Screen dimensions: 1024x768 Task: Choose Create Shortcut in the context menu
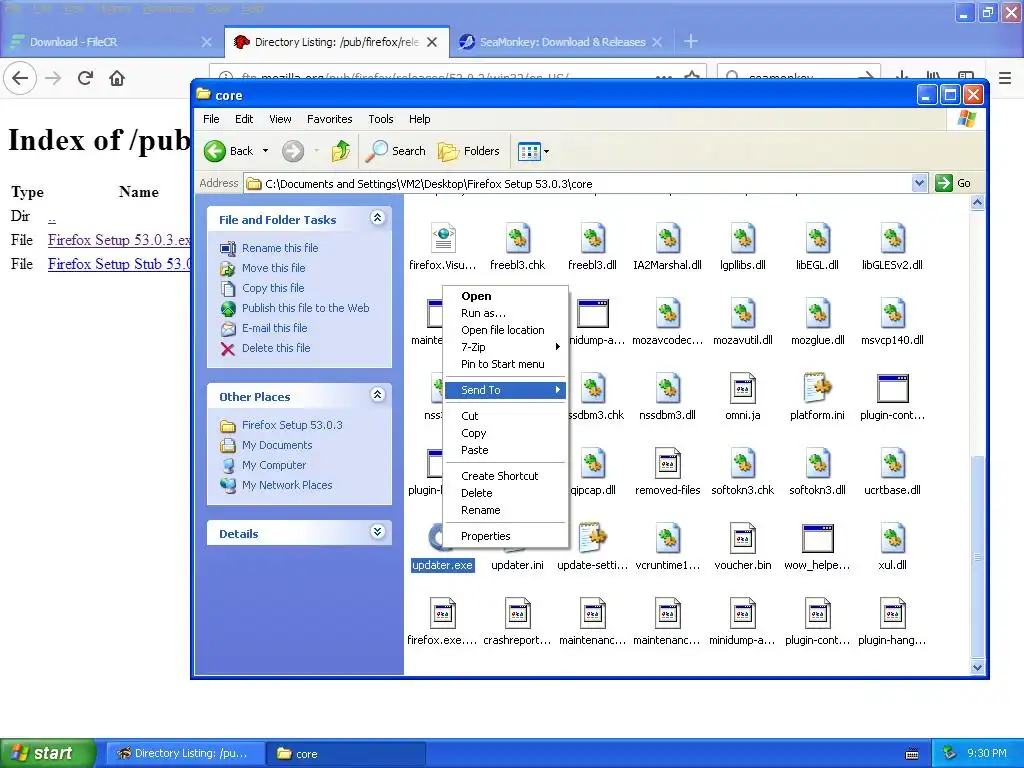click(x=505, y=476)
